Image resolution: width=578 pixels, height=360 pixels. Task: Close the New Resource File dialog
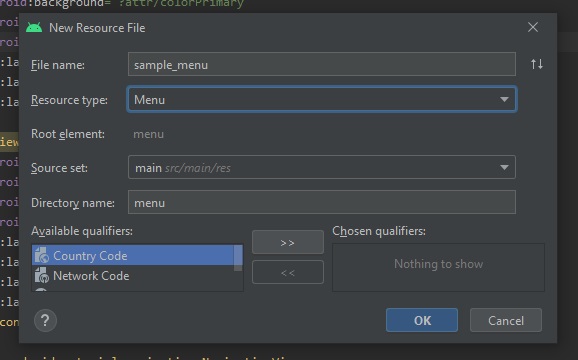pos(533,27)
